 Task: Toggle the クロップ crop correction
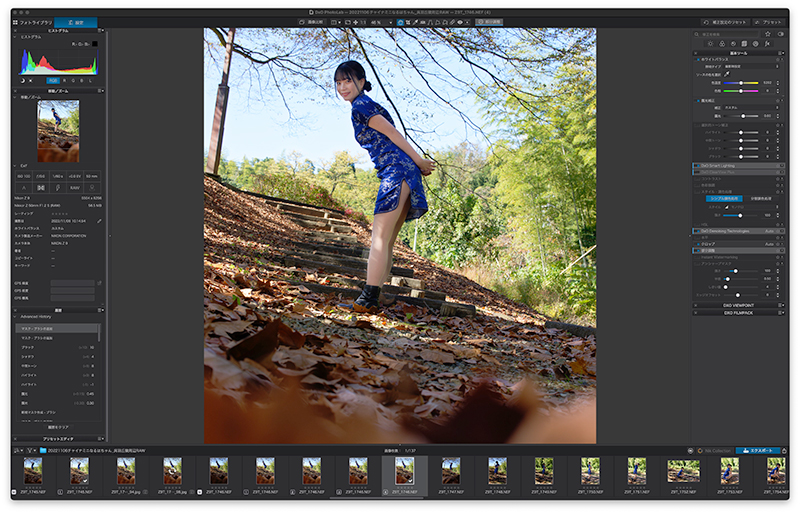pos(698,244)
